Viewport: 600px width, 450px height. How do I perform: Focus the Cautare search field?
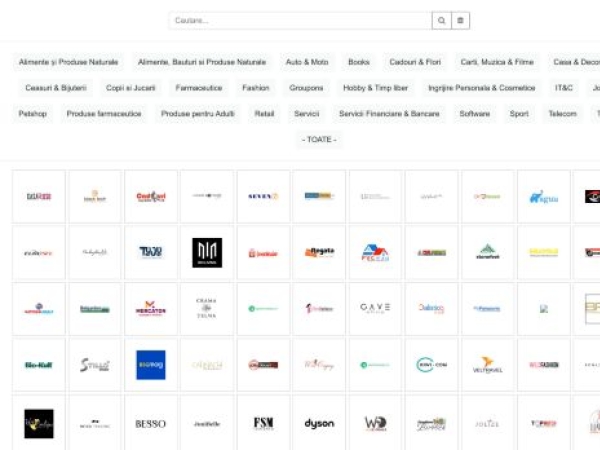pos(300,21)
